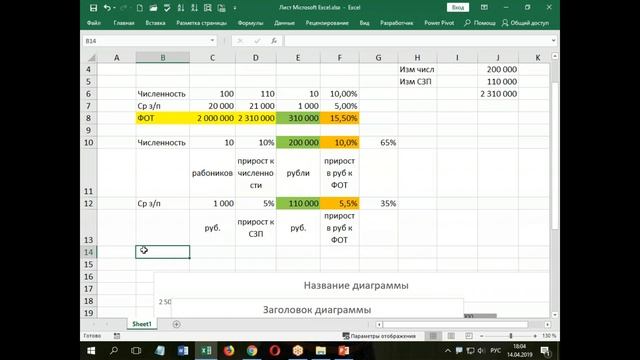Select column B header
The height and width of the screenshot is (360, 640).
pos(162,58)
